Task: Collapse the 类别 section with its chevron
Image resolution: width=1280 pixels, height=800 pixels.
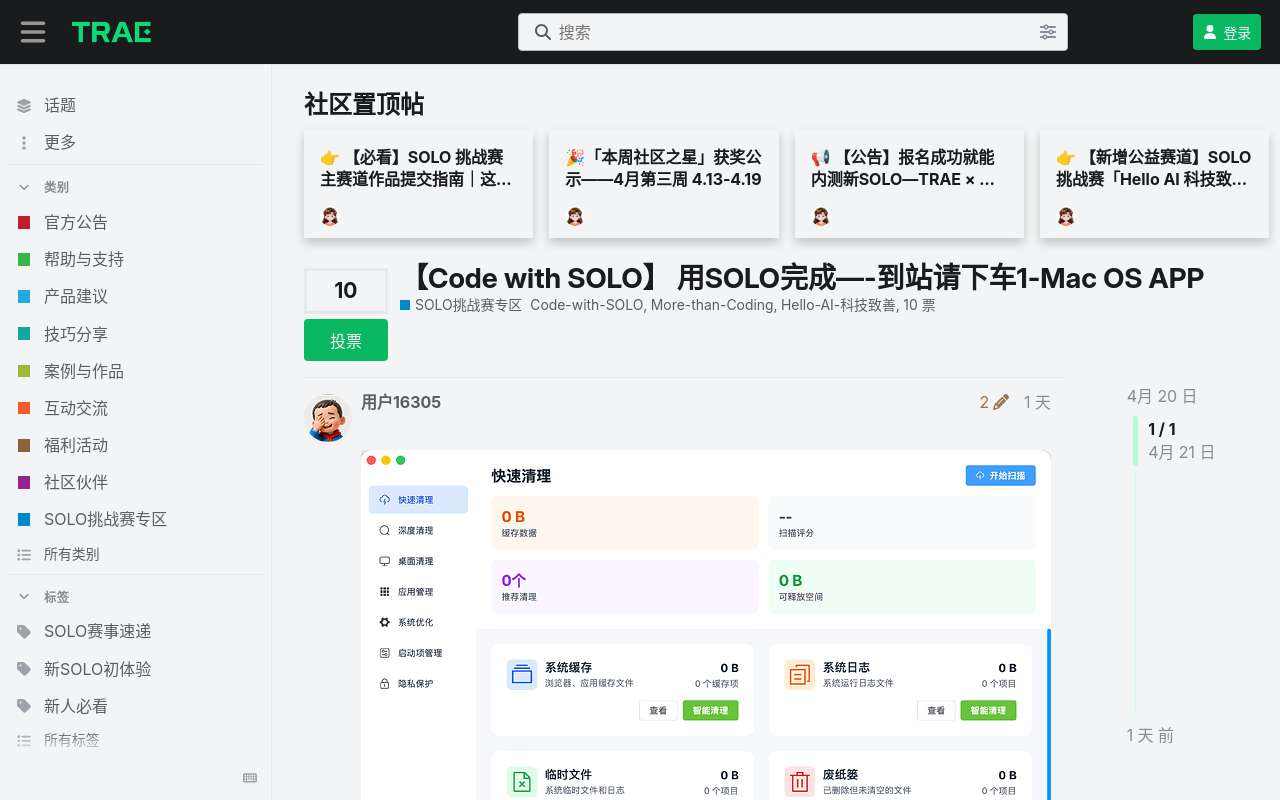Action: [x=24, y=187]
